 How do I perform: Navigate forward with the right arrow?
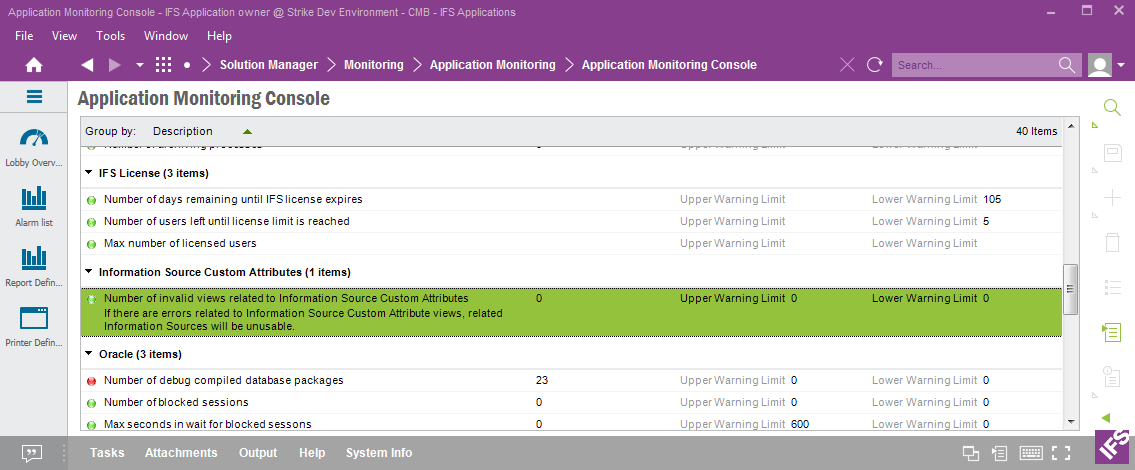click(x=114, y=65)
